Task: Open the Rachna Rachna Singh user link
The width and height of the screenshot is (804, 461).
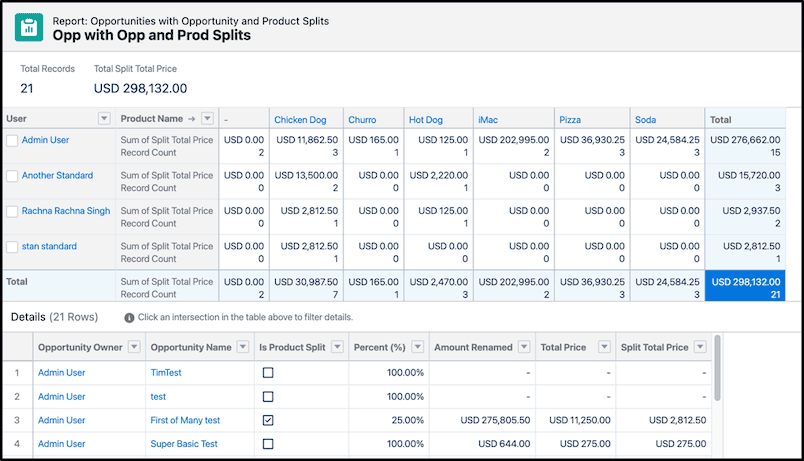Action: [66, 211]
